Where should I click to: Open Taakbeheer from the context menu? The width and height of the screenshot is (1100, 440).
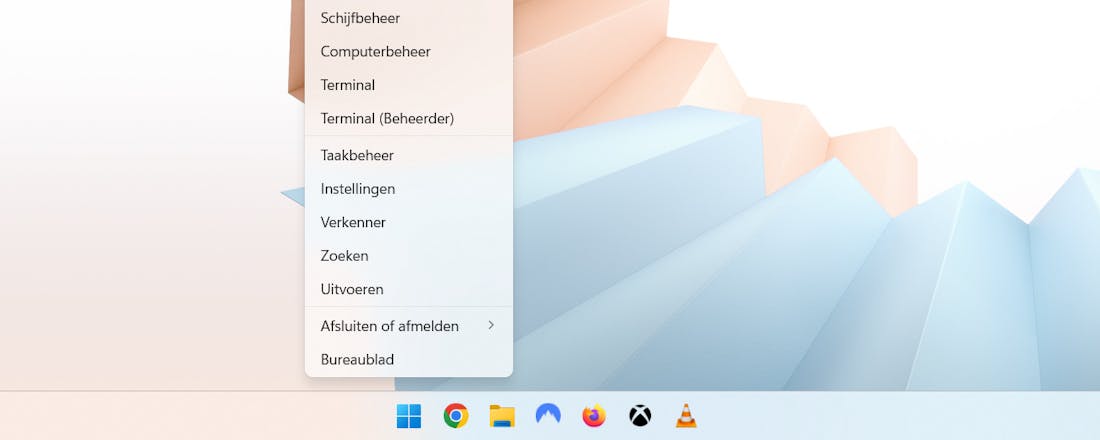point(357,155)
